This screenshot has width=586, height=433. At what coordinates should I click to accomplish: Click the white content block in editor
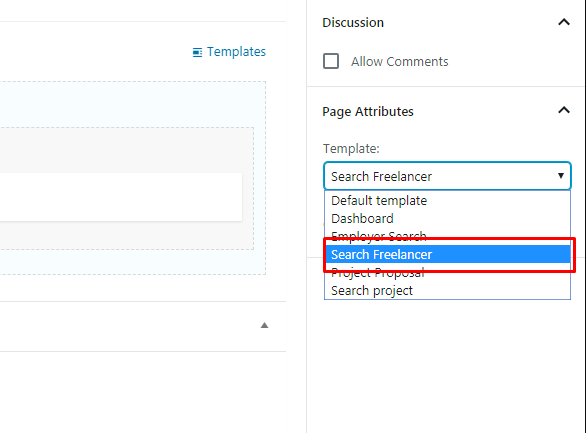[121, 197]
